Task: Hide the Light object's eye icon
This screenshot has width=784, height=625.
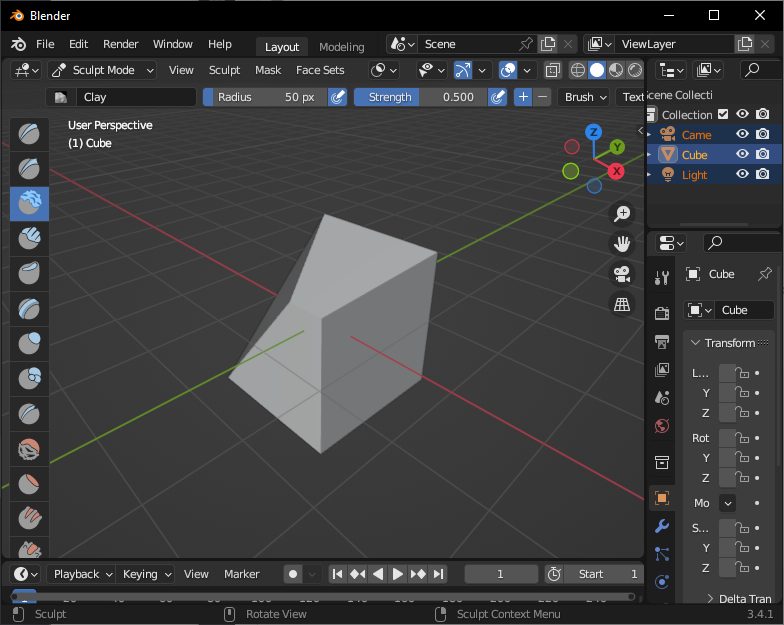Action: pyautogui.click(x=742, y=175)
